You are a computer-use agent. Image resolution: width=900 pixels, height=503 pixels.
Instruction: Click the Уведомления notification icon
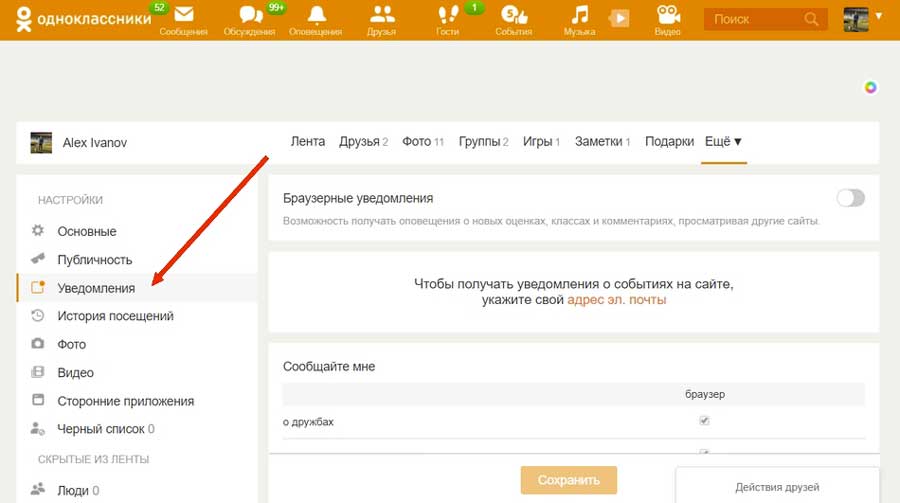[38, 287]
